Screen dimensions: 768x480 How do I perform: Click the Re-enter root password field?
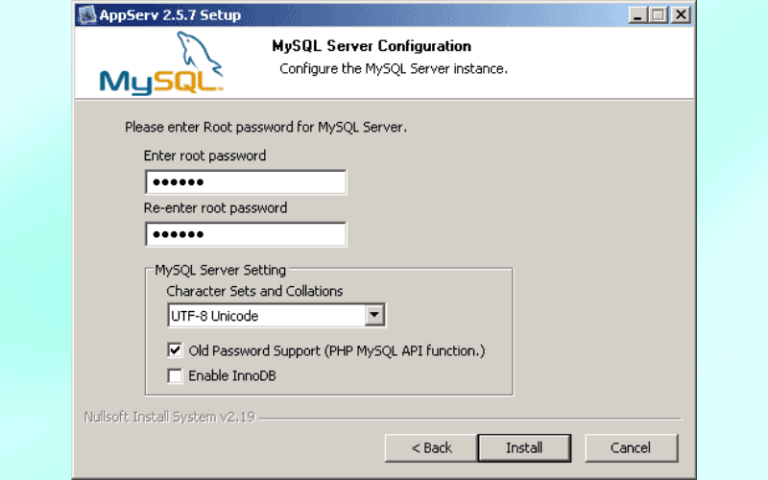[x=246, y=234]
